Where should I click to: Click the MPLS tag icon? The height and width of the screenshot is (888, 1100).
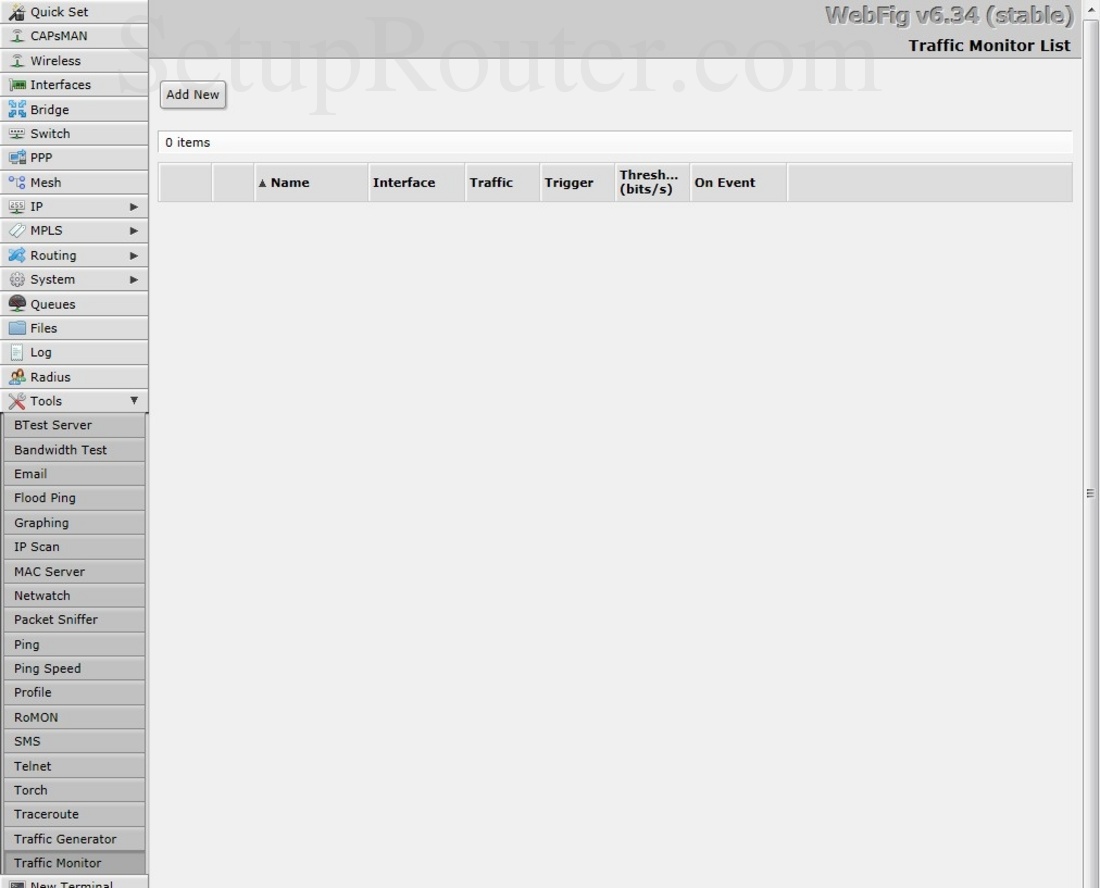pos(17,230)
